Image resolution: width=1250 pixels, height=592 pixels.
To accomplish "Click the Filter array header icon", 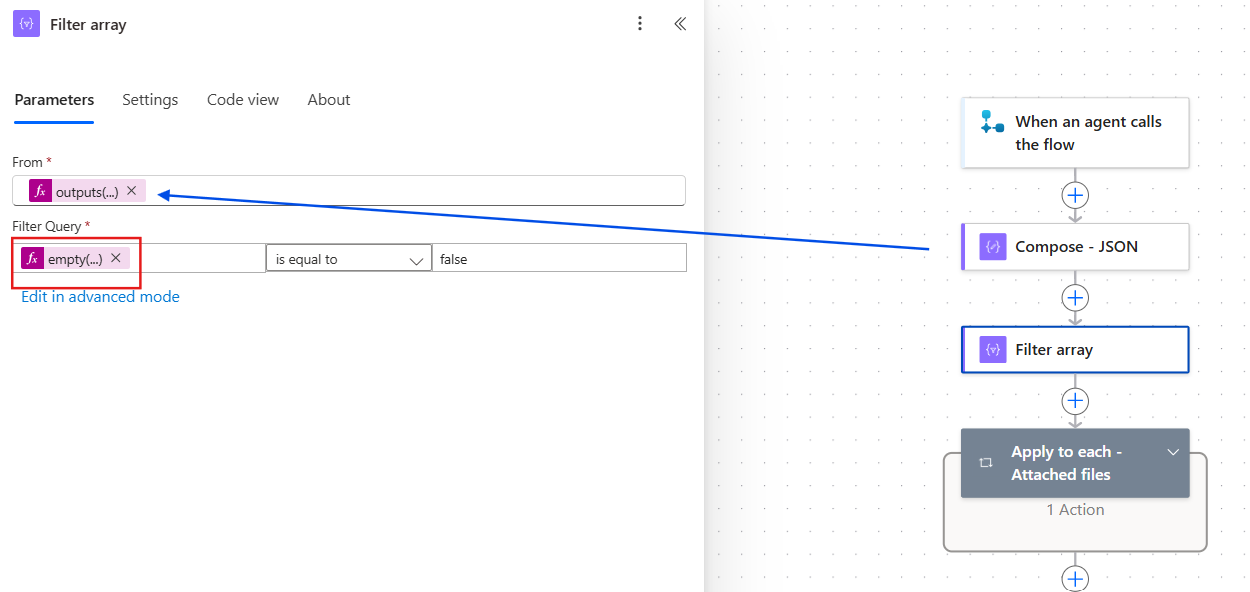I will (x=25, y=23).
